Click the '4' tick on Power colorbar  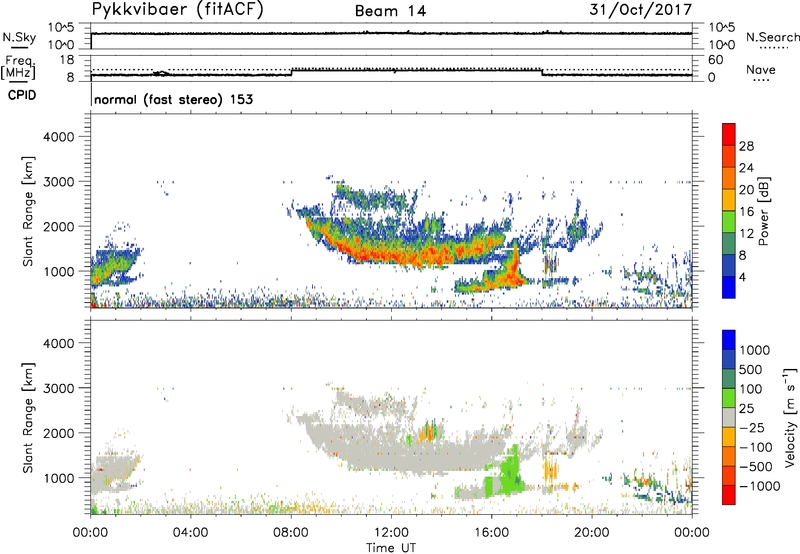[743, 277]
